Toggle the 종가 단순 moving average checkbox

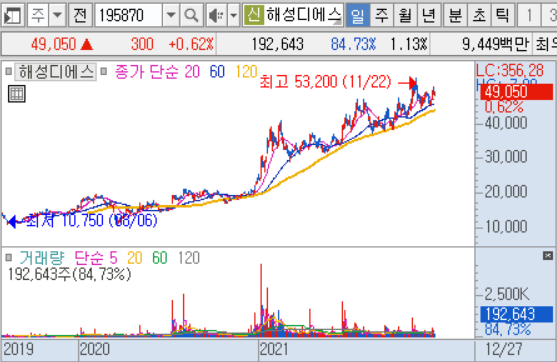coord(103,72)
